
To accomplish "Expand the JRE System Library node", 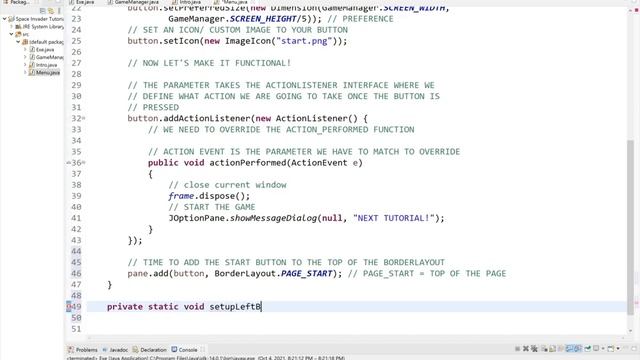I will pyautogui.click(x=11, y=27).
